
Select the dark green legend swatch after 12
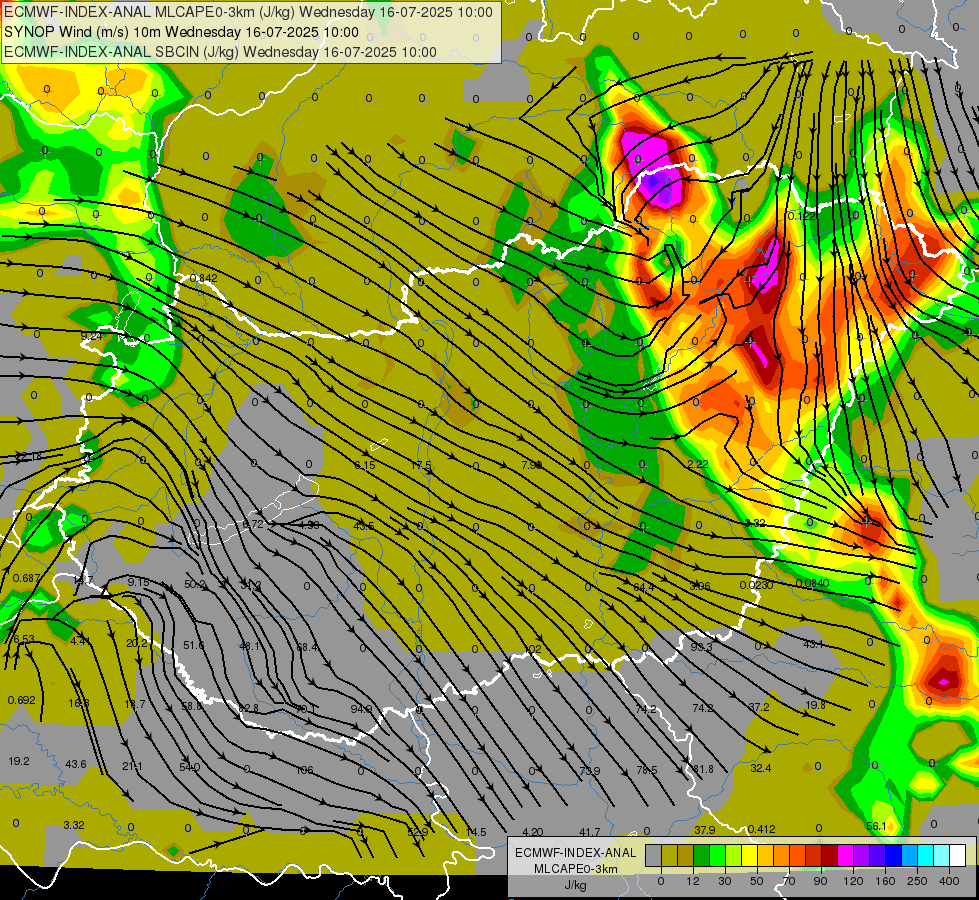701,856
